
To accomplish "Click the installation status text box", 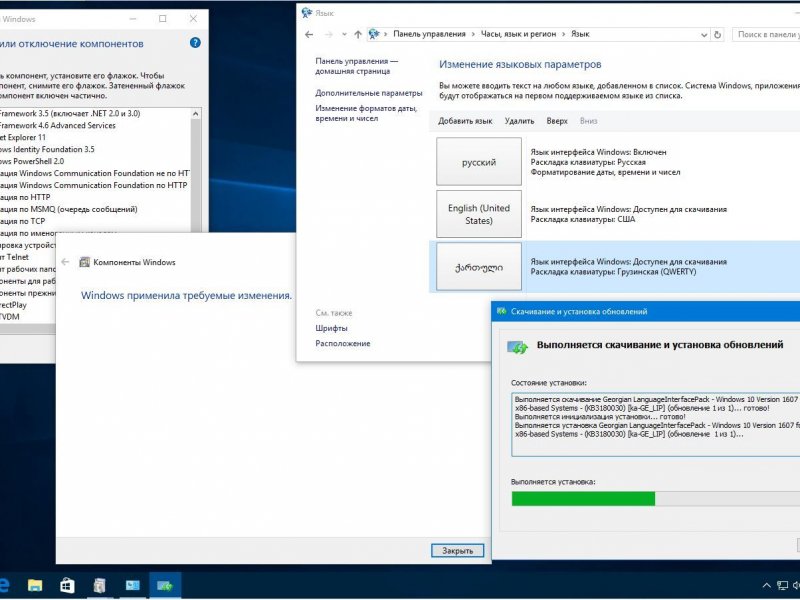I will pyautogui.click(x=656, y=424).
